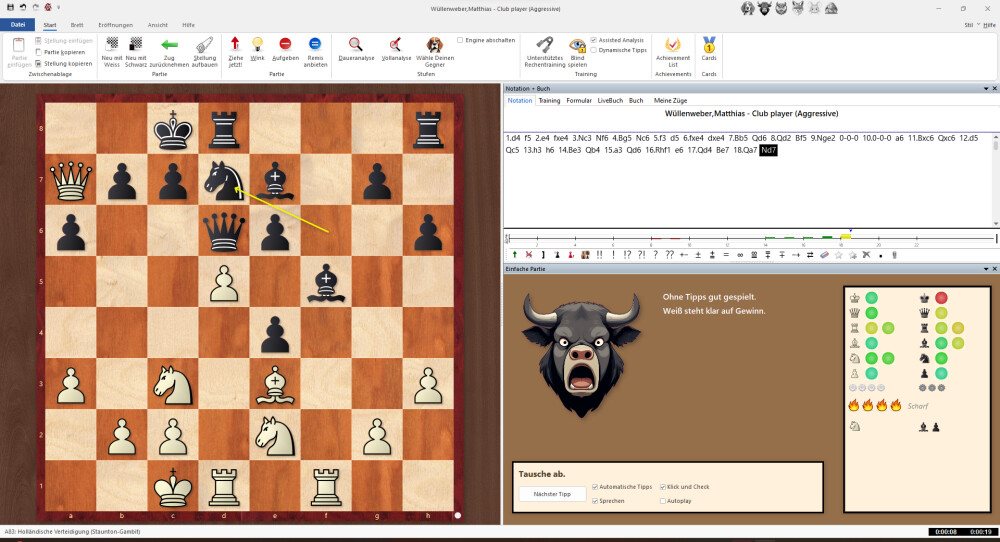The height and width of the screenshot is (542, 1000).
Task: Uncheck 'Automatische Tipps' checkbox
Action: [596, 487]
